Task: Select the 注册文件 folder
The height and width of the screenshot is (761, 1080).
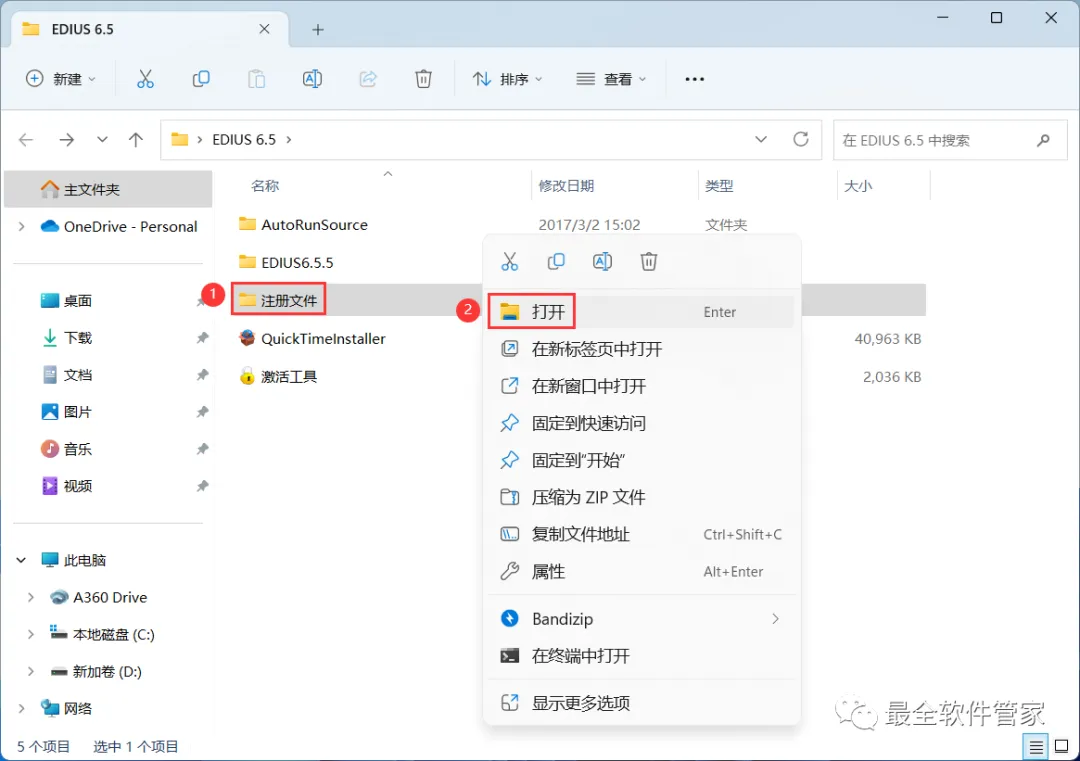Action: point(278,300)
